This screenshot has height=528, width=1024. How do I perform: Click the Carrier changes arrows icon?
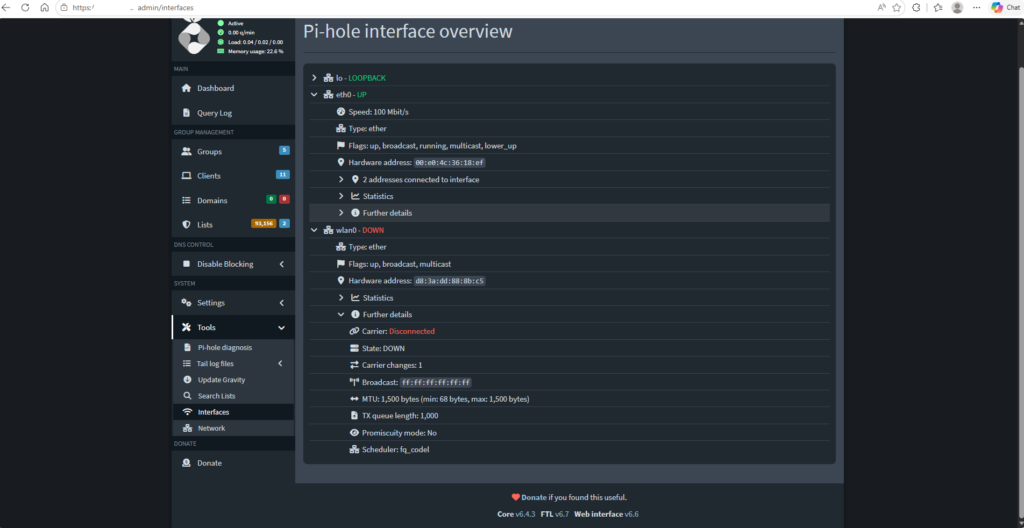355,365
